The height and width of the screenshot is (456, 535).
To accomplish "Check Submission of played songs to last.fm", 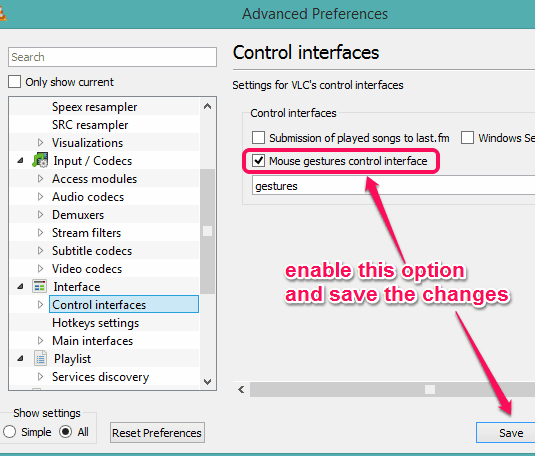I will 258,138.
